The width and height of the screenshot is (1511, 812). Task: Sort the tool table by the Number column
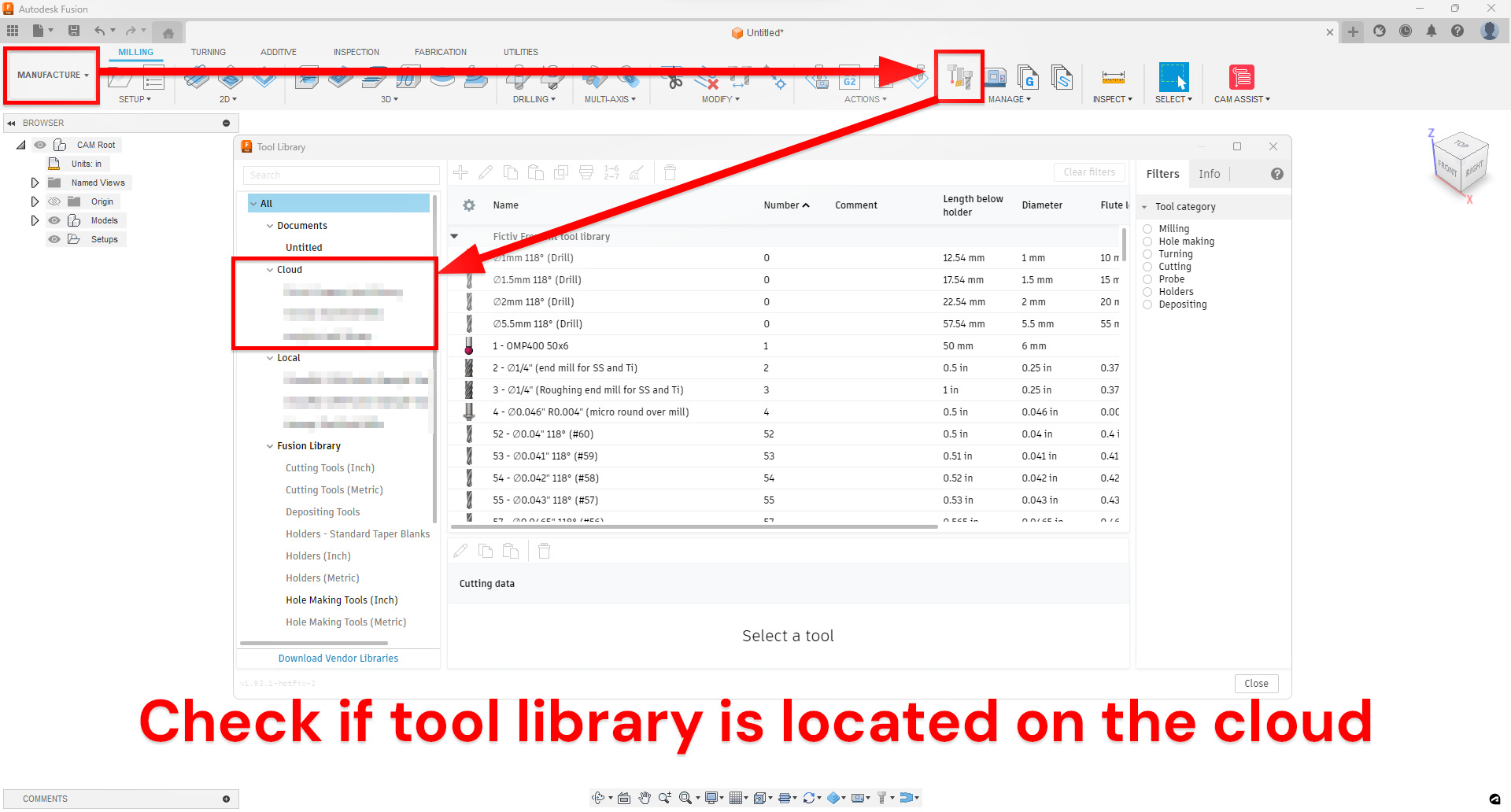(786, 205)
